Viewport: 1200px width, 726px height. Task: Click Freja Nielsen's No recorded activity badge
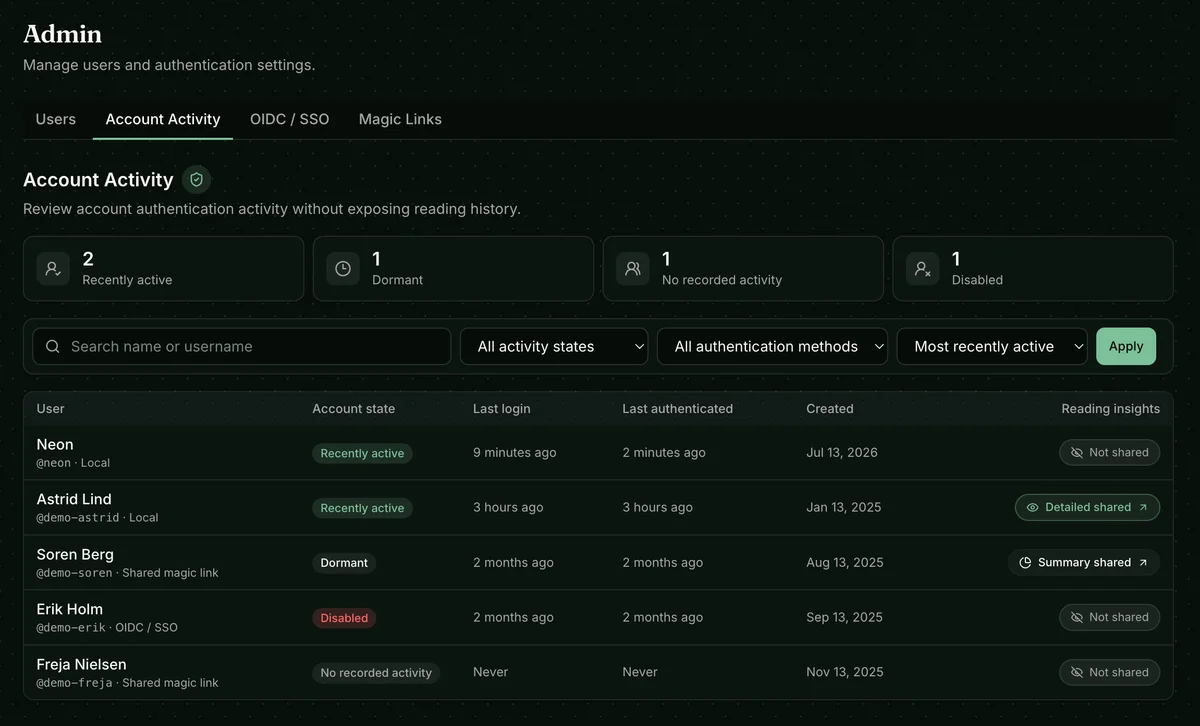pyautogui.click(x=376, y=673)
